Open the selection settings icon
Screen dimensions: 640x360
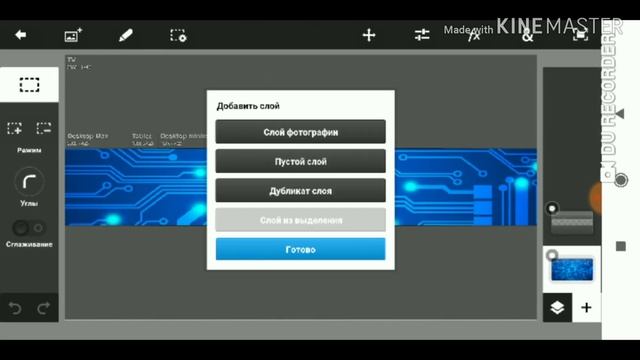pyautogui.click(x=178, y=36)
